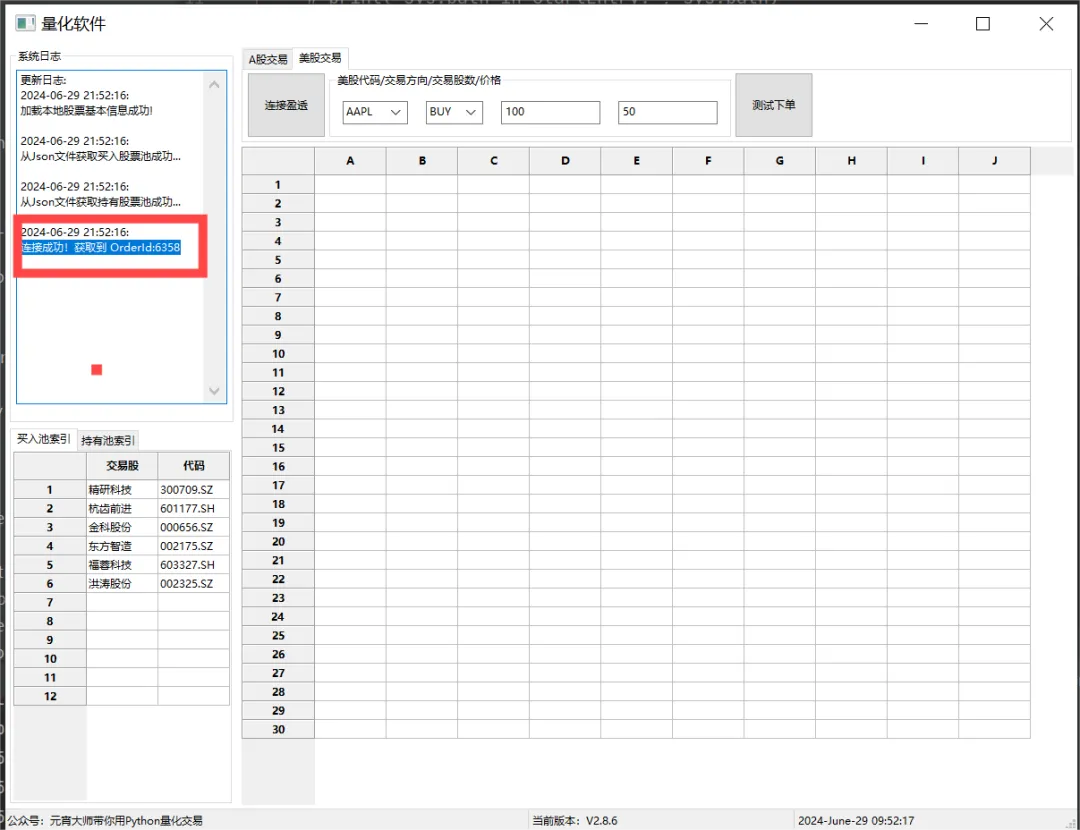
Task: Maximize the 量化软件 window
Action: 983,24
